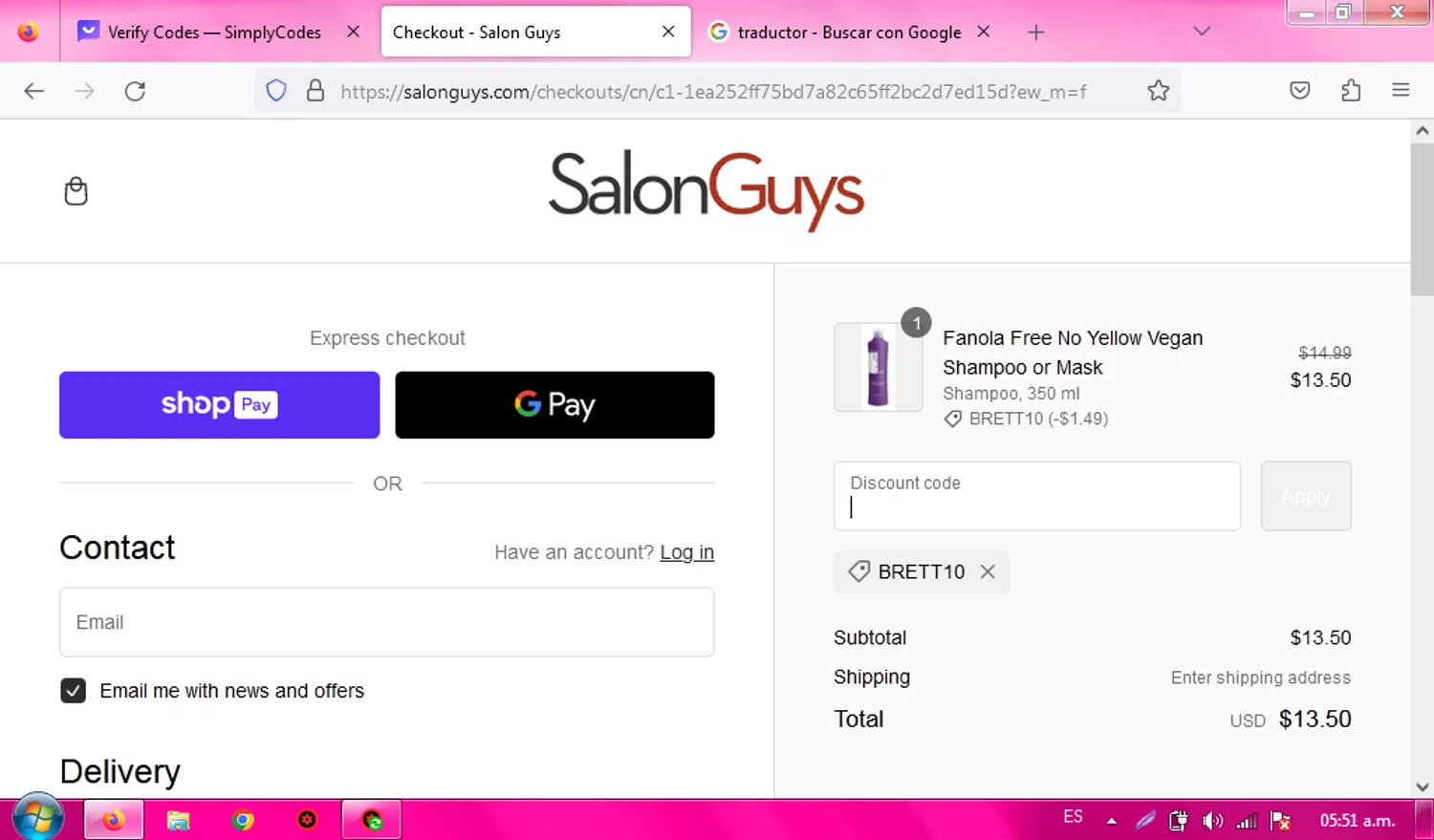Remove the BRETT10 discount code

[989, 571]
